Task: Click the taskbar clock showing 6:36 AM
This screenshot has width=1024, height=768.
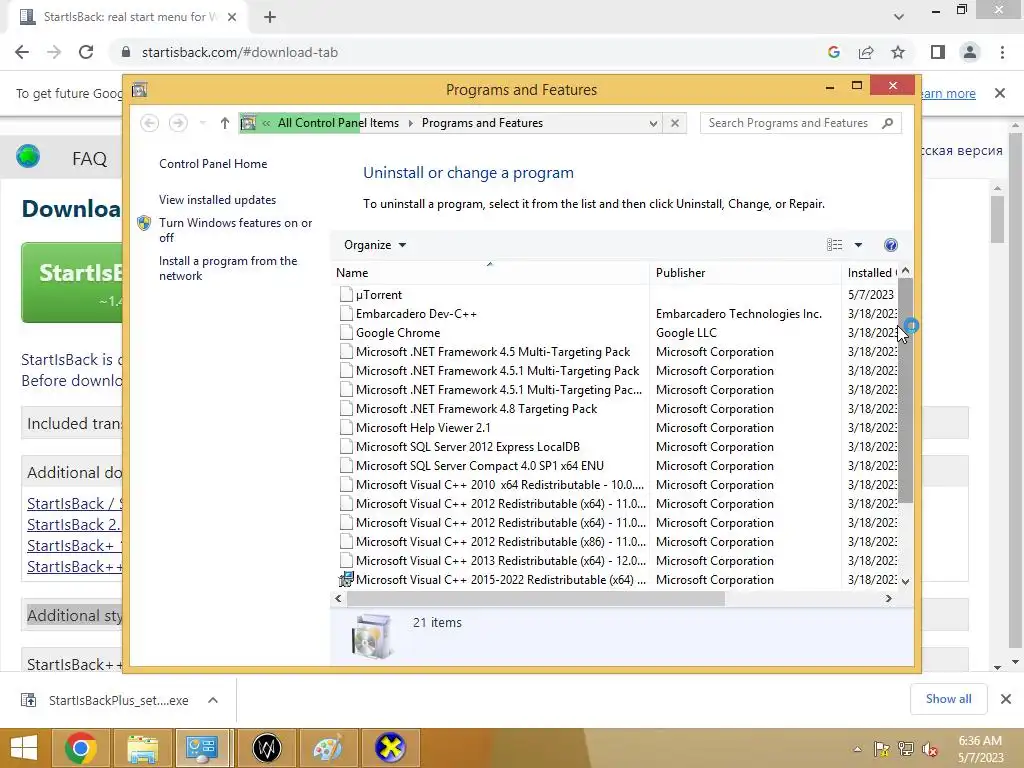Action: (980, 741)
